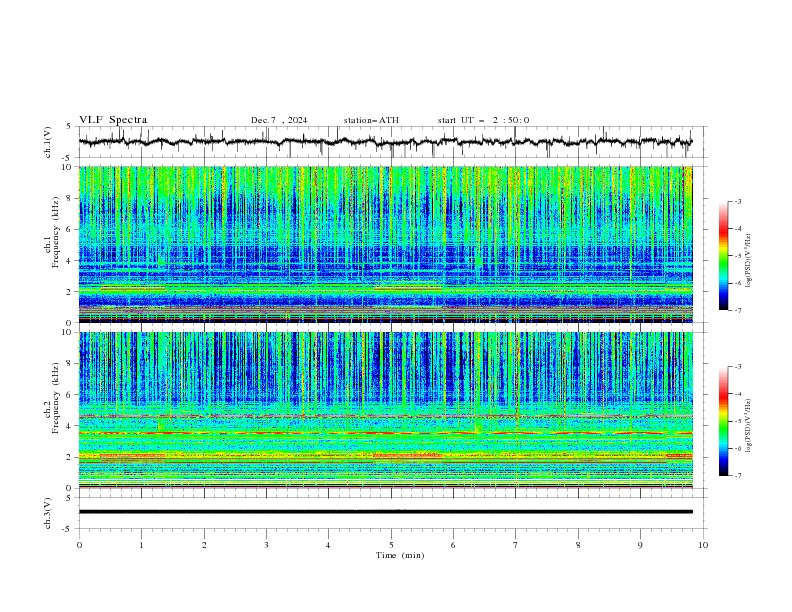Click the 'start UT = 2:50:0' label
Image resolution: width=792 pixels, height=612 pixels.
483,120
